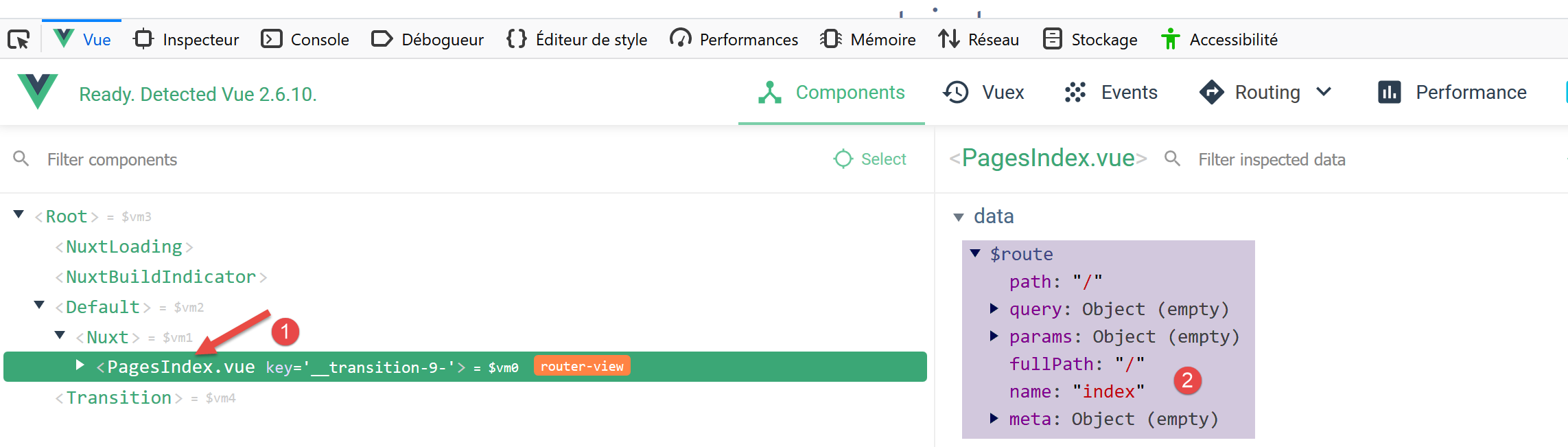Open the Accessibilité panel
The height and width of the screenshot is (447, 1568).
[1219, 39]
